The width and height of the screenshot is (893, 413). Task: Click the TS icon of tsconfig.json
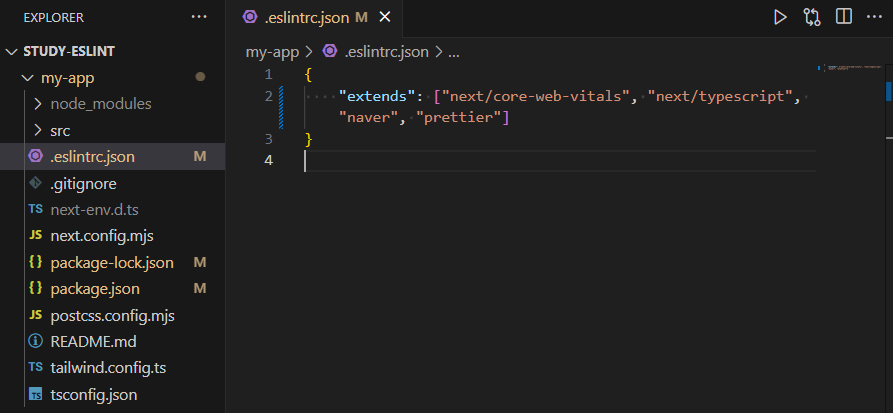pos(35,394)
